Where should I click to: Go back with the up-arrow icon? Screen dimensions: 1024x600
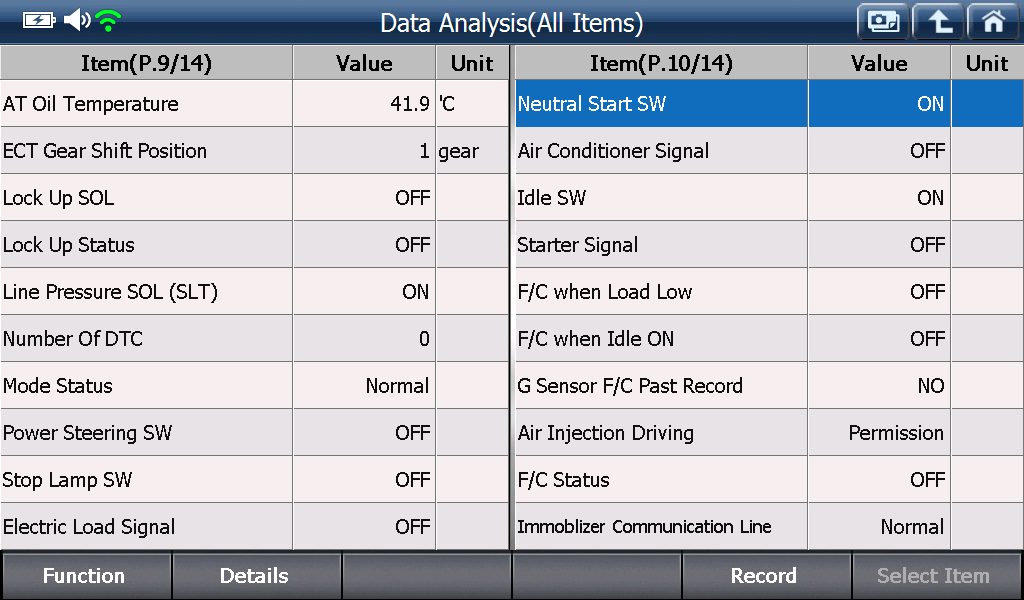click(938, 22)
